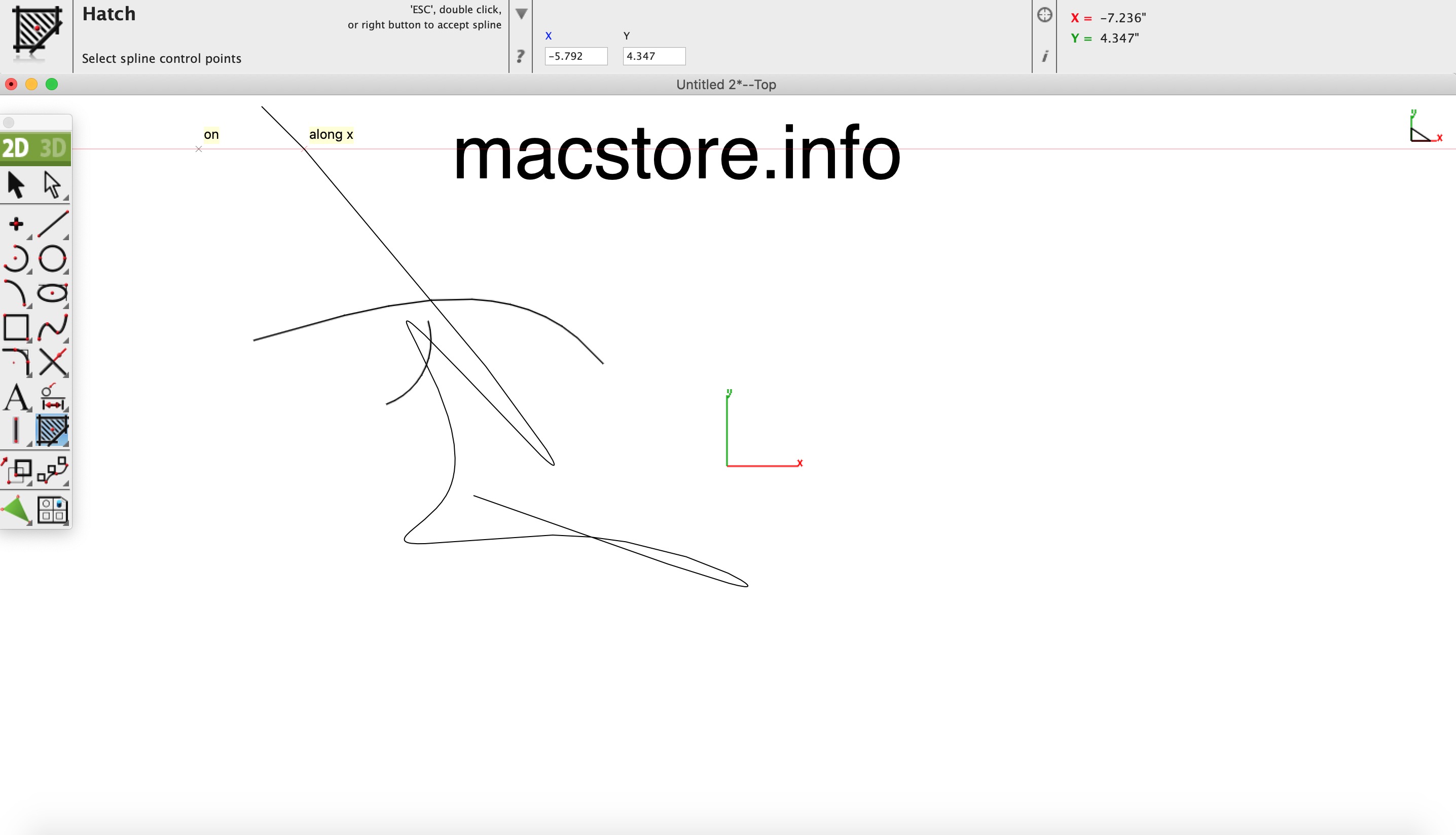Click the Y coordinate input field

pyautogui.click(x=653, y=56)
